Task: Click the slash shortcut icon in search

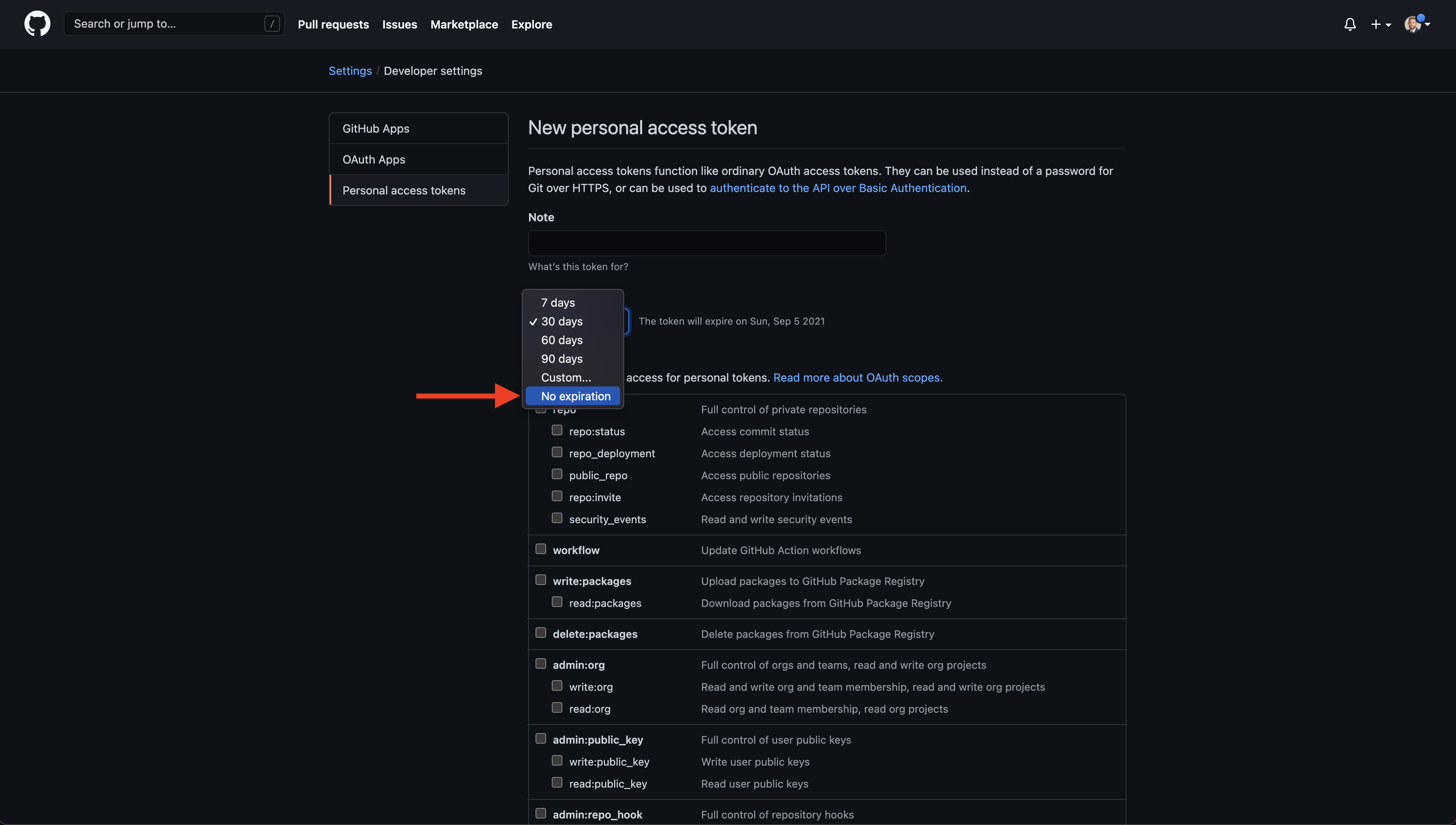Action: click(272, 24)
